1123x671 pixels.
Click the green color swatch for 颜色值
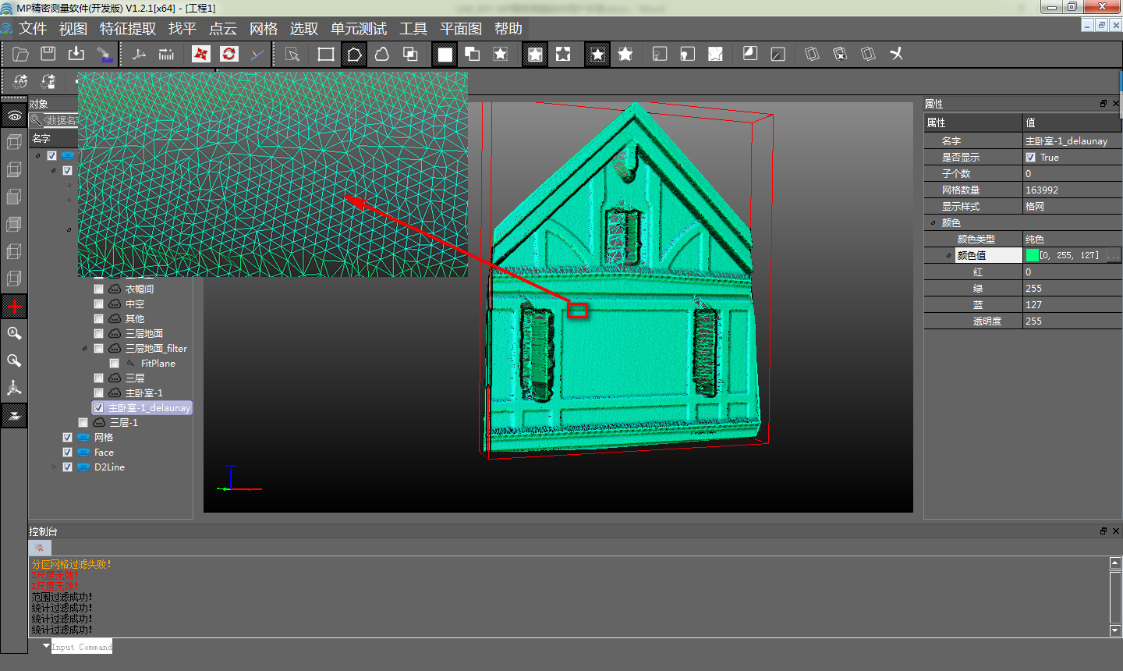(1031, 256)
